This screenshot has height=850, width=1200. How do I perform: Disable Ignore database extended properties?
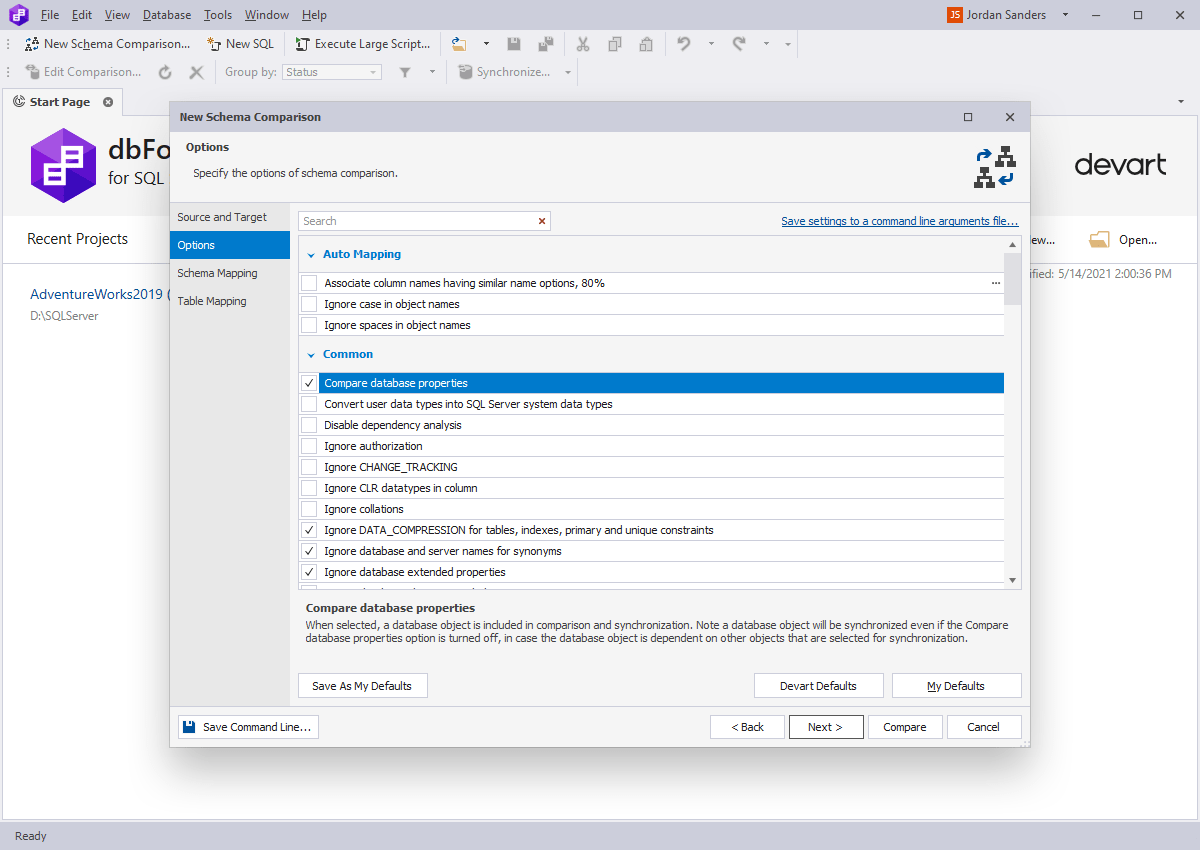309,571
